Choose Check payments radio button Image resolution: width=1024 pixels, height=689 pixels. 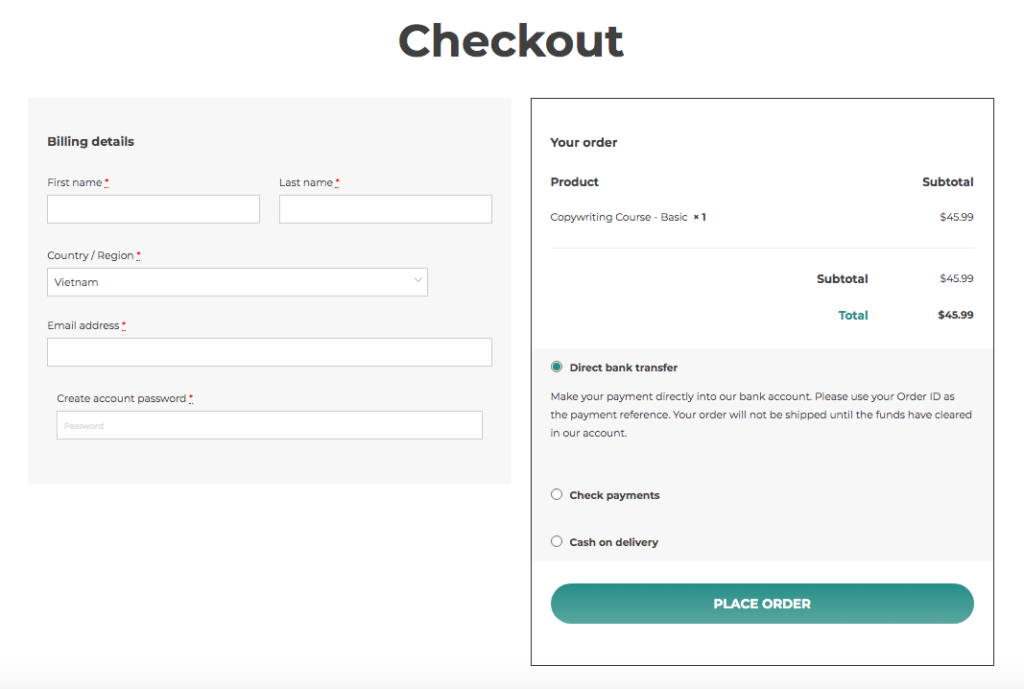click(x=556, y=494)
